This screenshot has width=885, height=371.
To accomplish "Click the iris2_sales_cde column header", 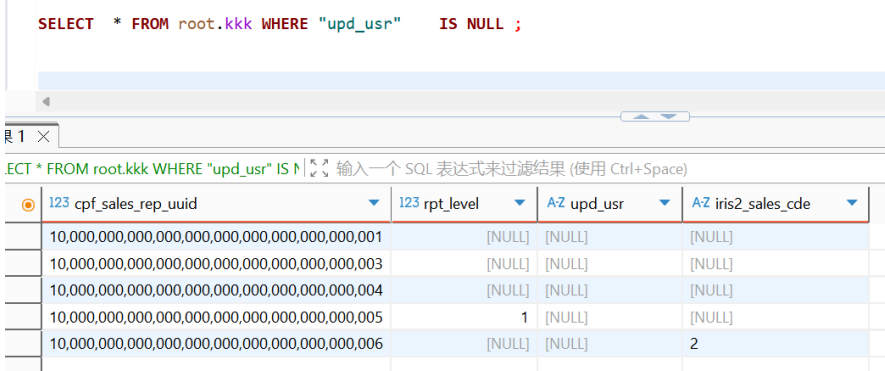I will coord(776,204).
